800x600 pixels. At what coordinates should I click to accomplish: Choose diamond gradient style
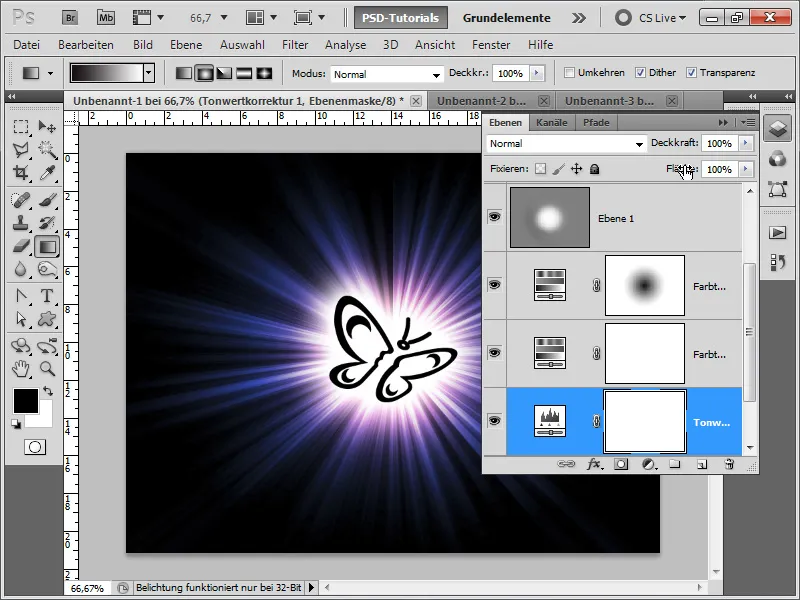264,73
